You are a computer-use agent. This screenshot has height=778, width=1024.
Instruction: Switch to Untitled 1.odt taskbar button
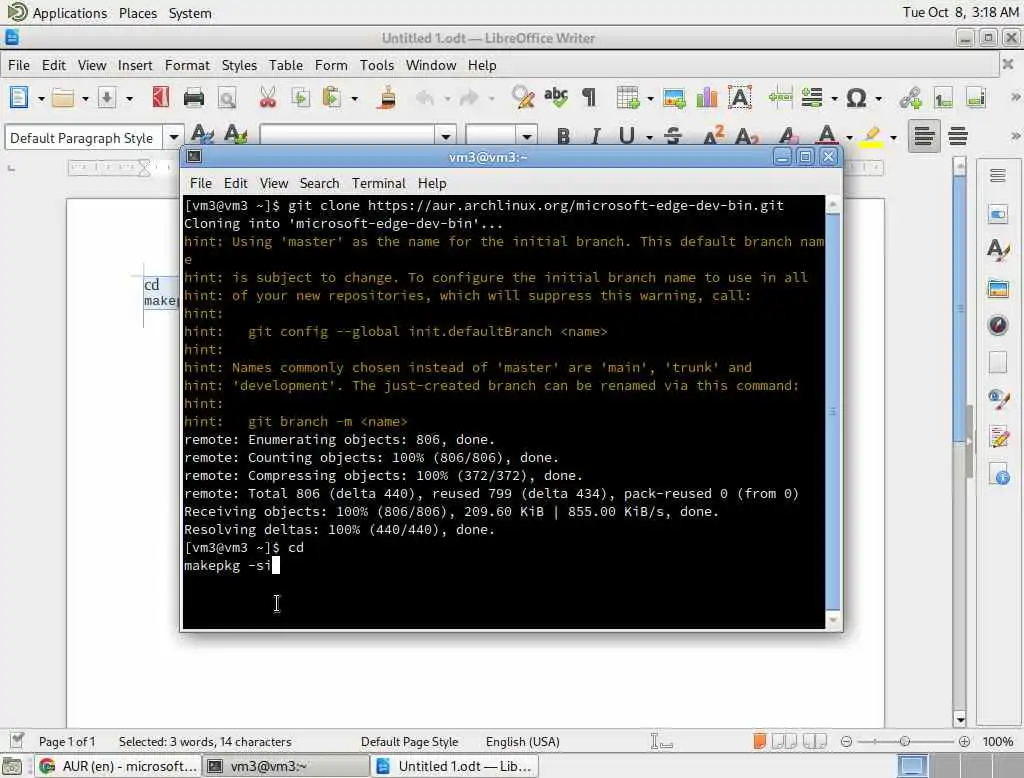[455, 766]
